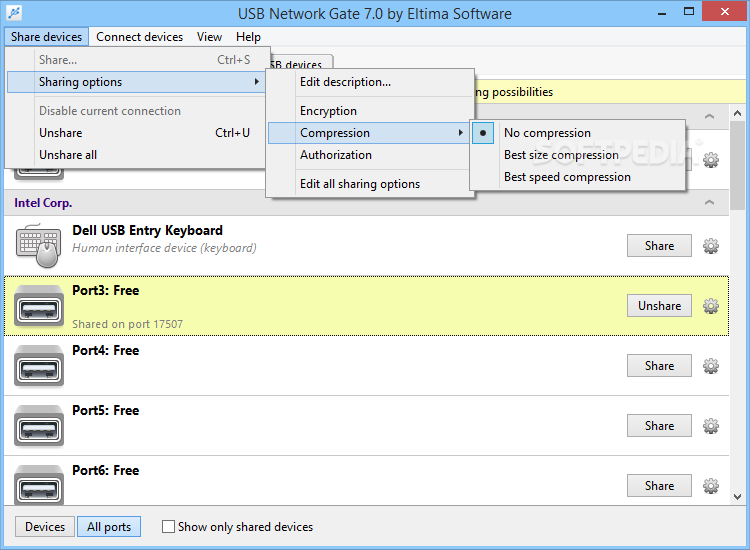The width and height of the screenshot is (750, 550).
Task: Click 'Human interface device (keyboard)' description
Action: pyautogui.click(x=164, y=248)
